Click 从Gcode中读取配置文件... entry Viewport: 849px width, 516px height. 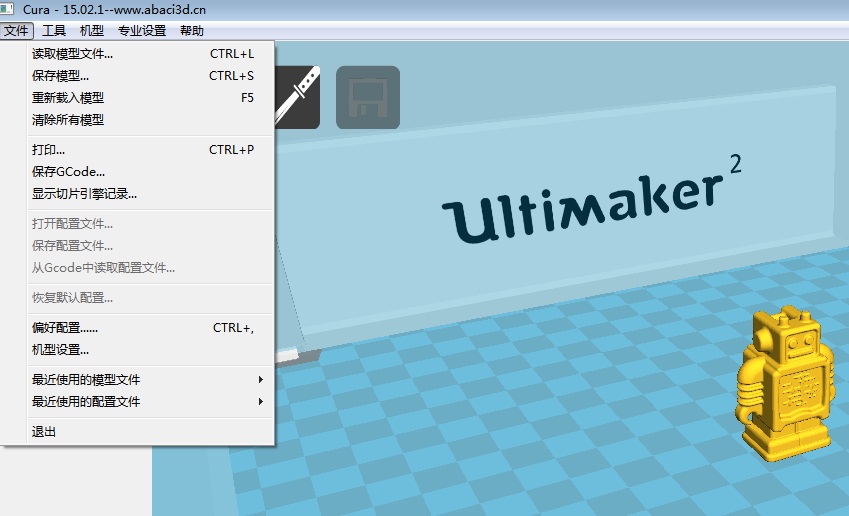150,267
